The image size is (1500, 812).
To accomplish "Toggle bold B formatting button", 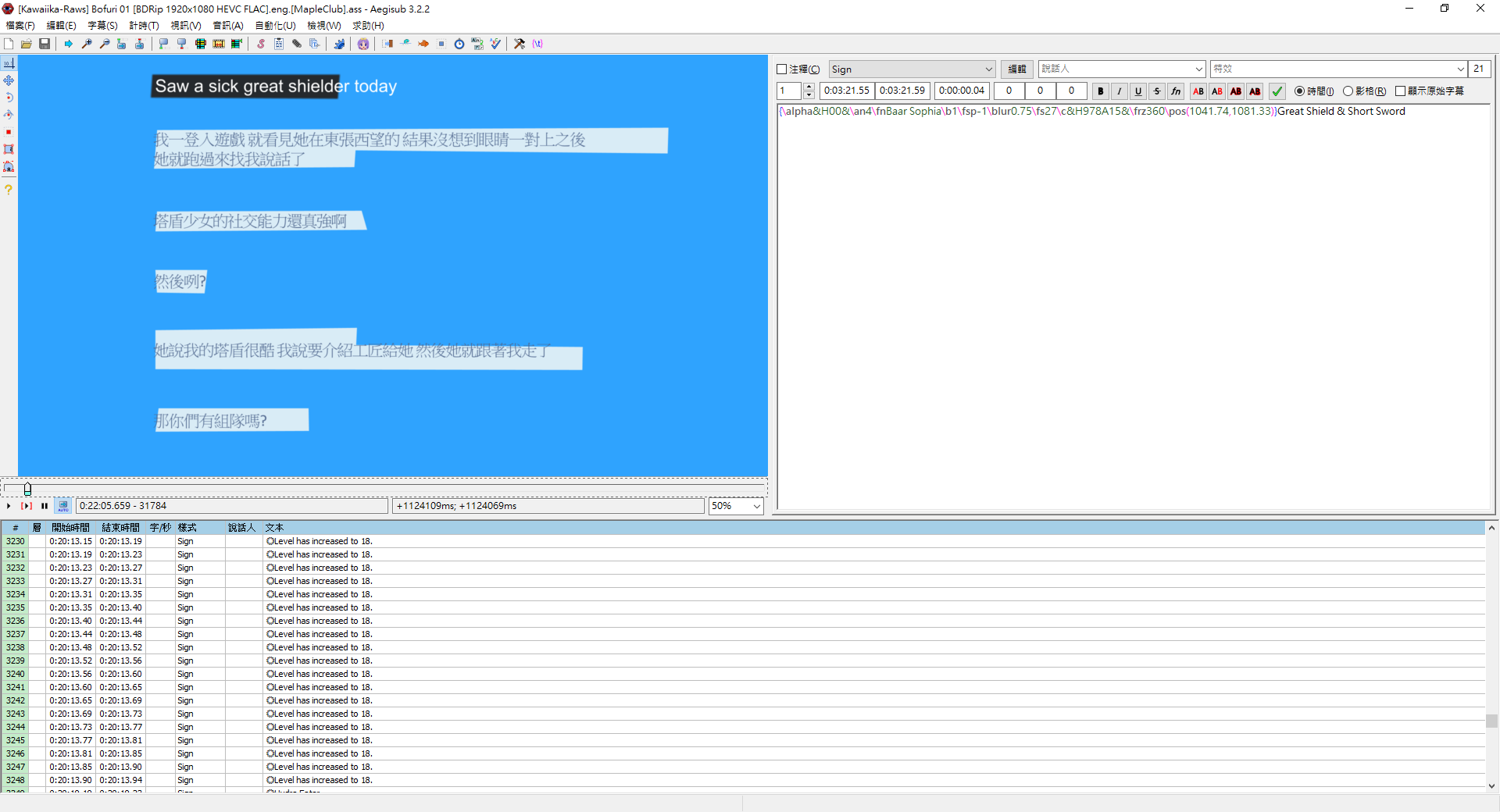I will 1101,91.
